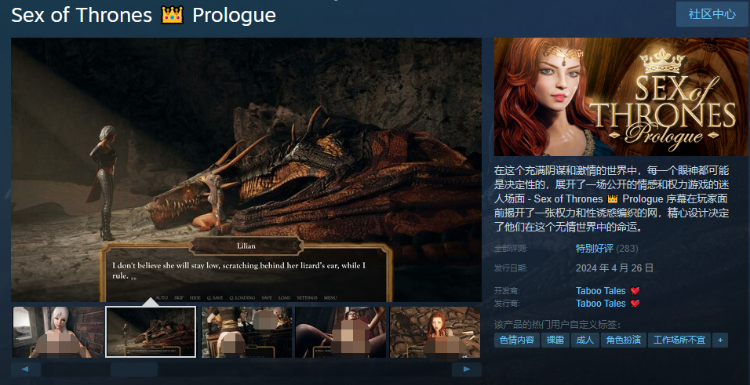Viewport: 750px width, 385px height.
Task: Click the Lilian name plate in the dialogue box
Action: (246, 246)
